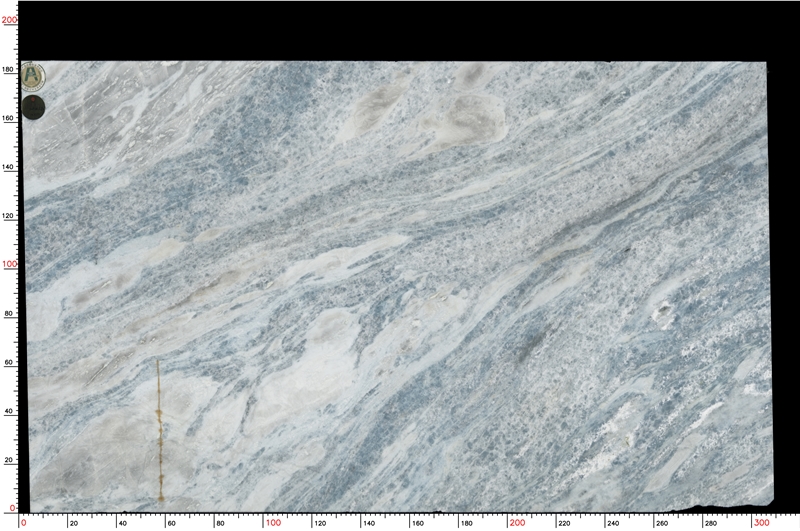Viewport: 800px width, 531px height.
Task: Select the '240' mark on the bottom ruler
Action: coord(613,523)
